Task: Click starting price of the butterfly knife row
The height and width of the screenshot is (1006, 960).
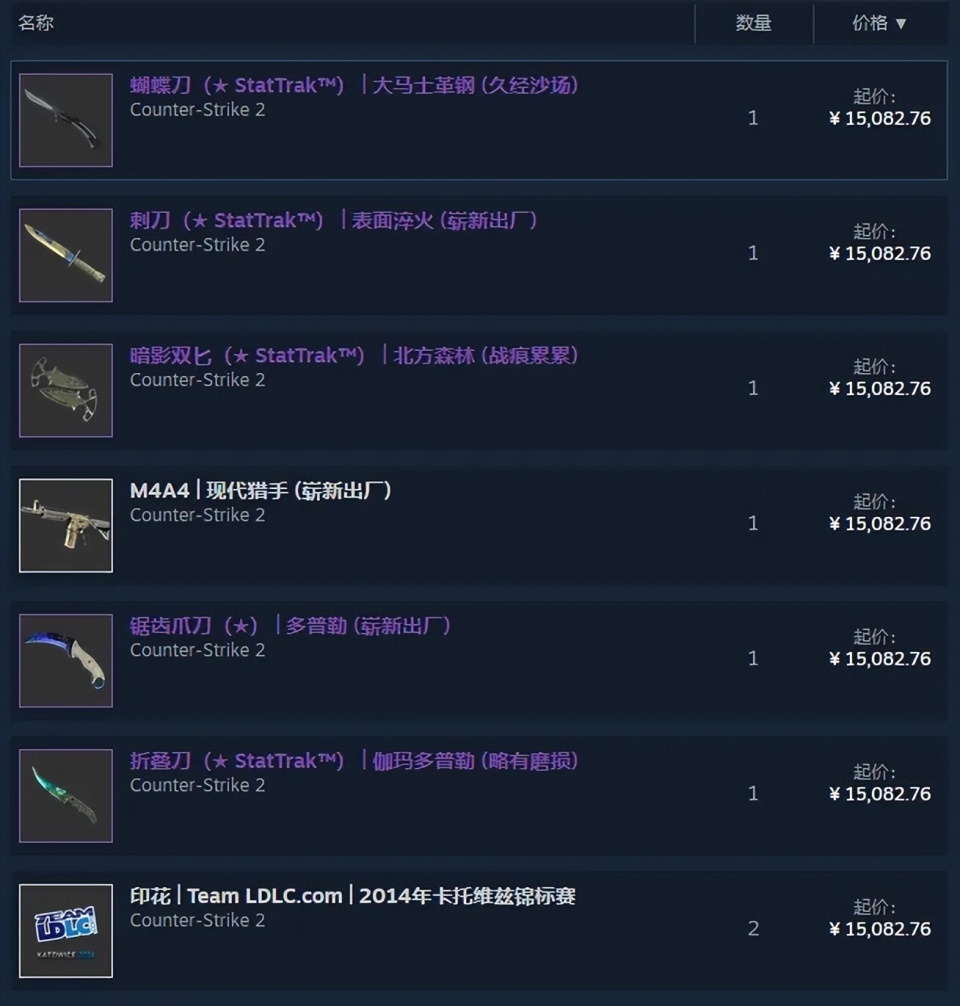Action: [x=880, y=119]
